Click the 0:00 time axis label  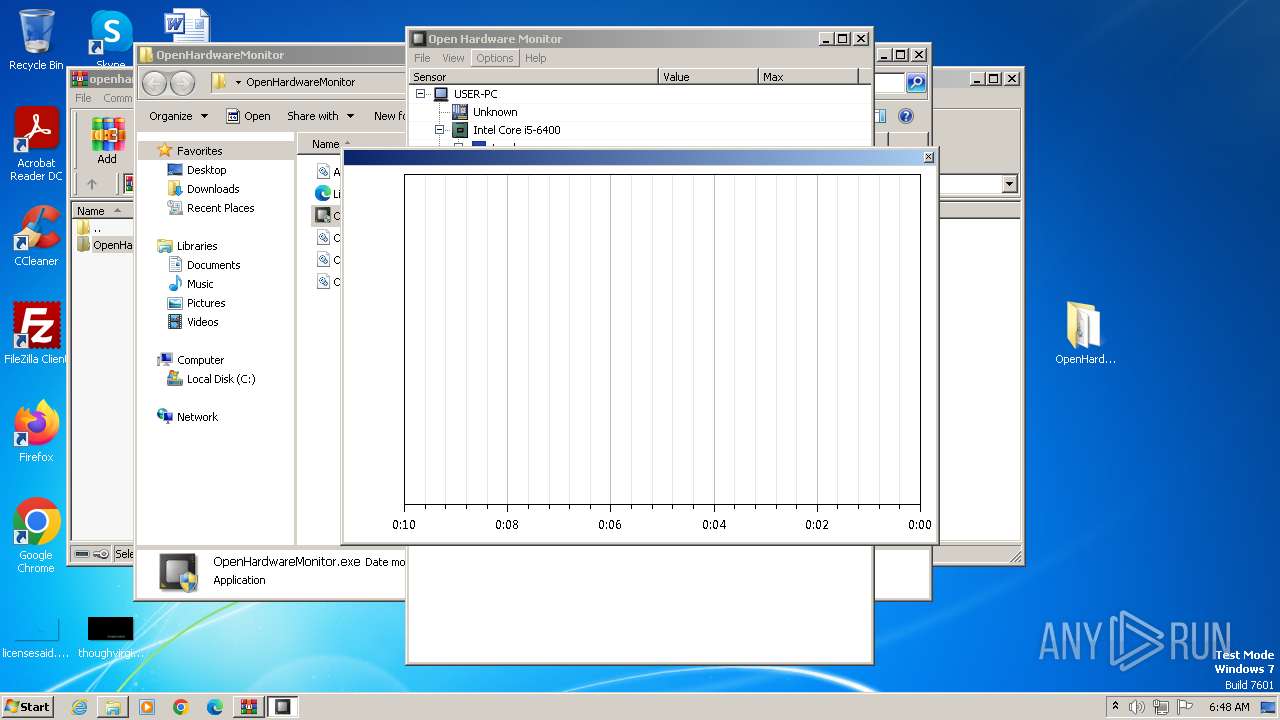[x=919, y=524]
